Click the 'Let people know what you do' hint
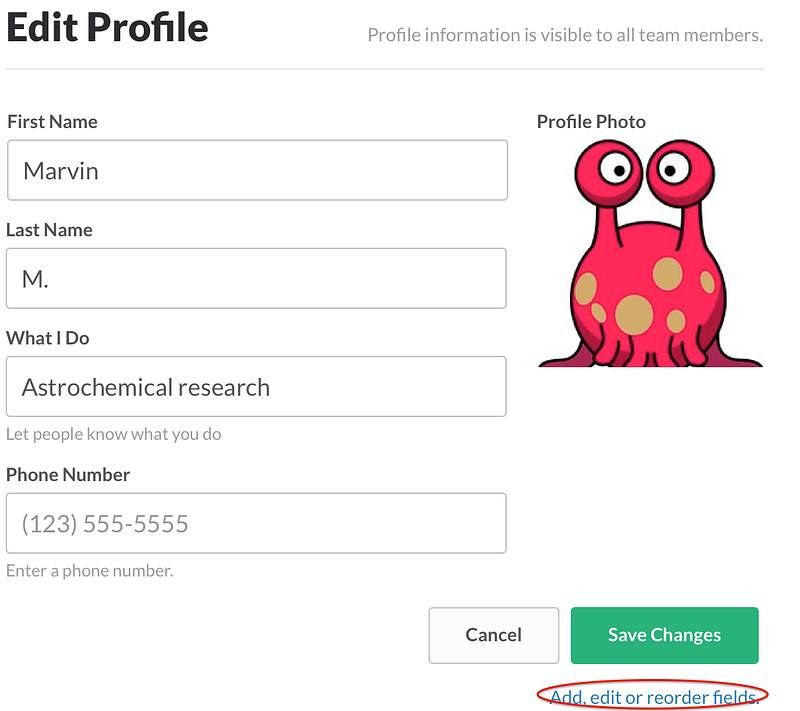Screen dimensions: 800x711 114,435
